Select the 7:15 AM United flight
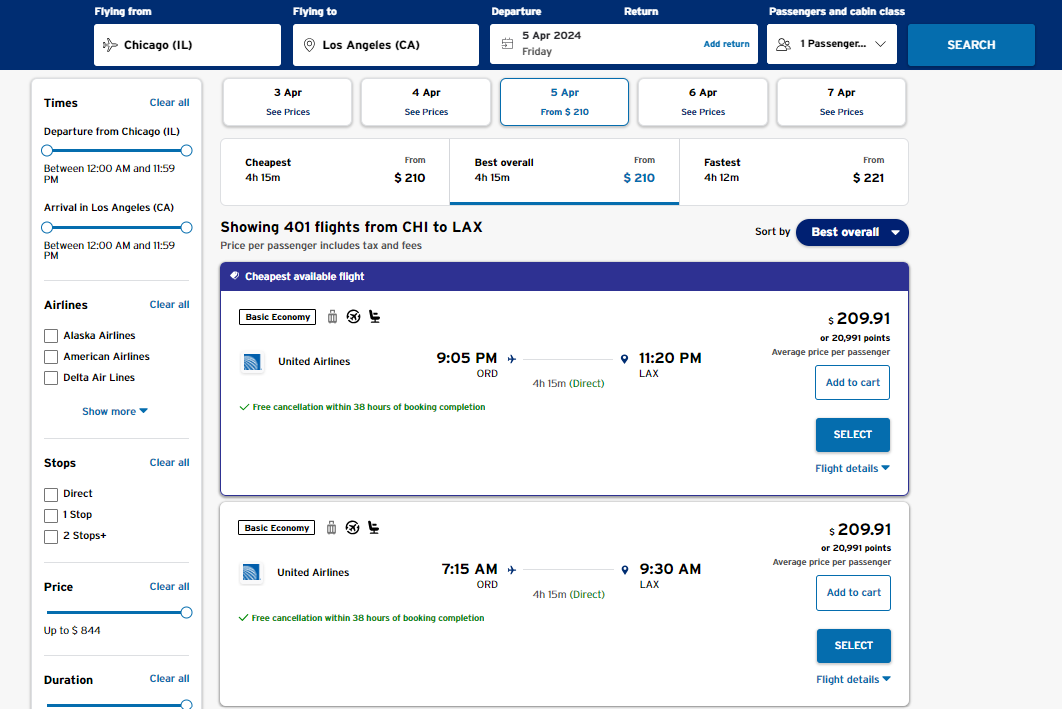 (x=853, y=646)
